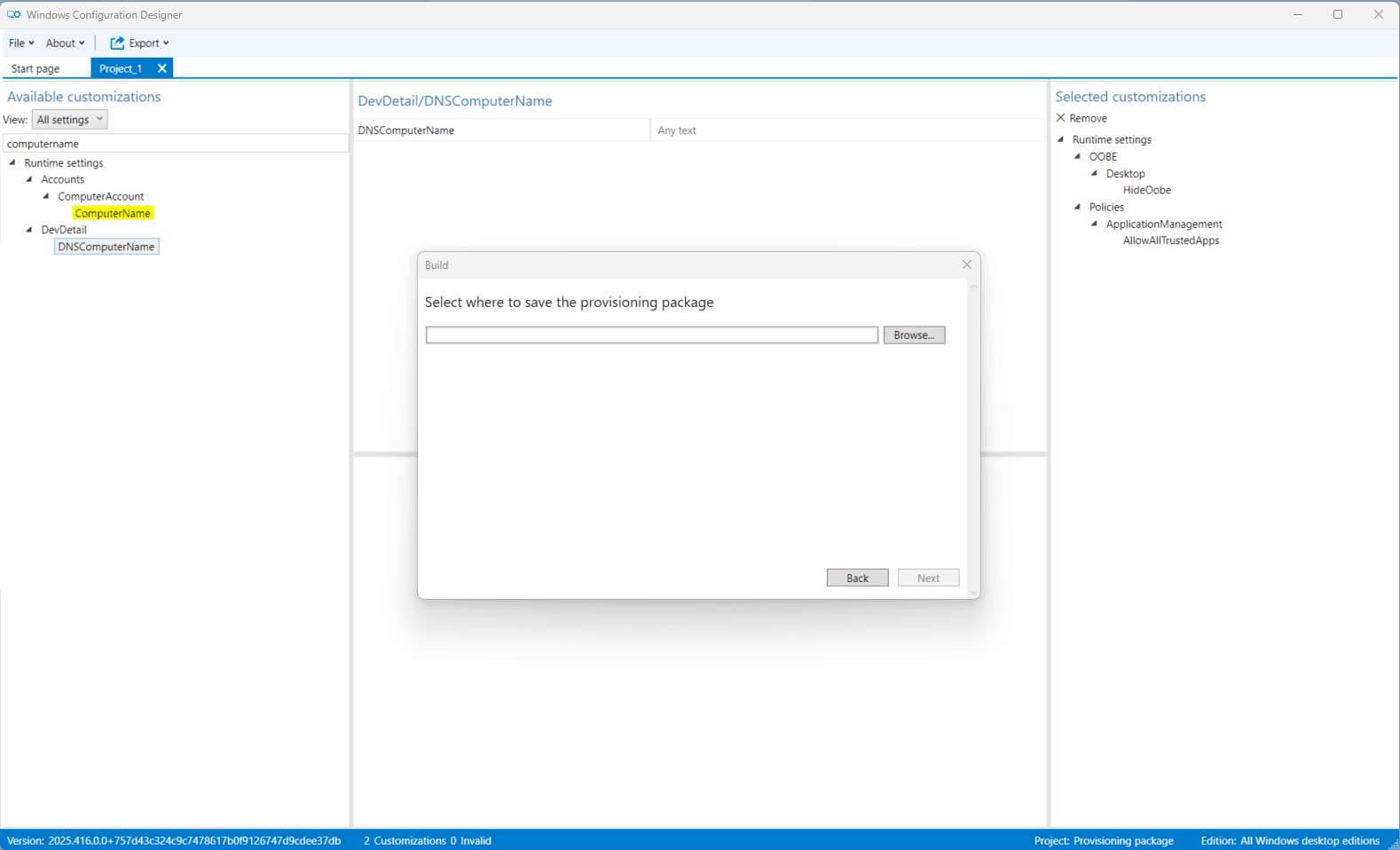Open the File menu
The image size is (1400, 850).
[x=21, y=43]
